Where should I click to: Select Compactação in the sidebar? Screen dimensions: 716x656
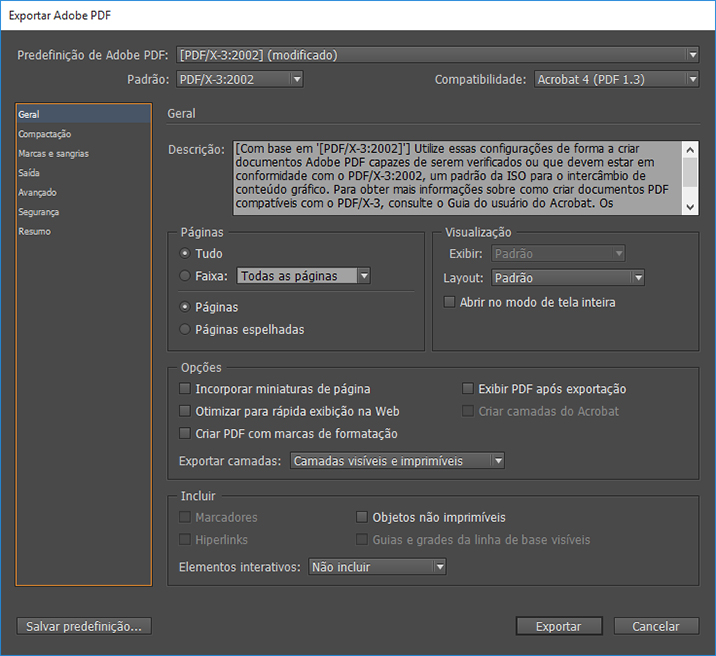pos(45,134)
